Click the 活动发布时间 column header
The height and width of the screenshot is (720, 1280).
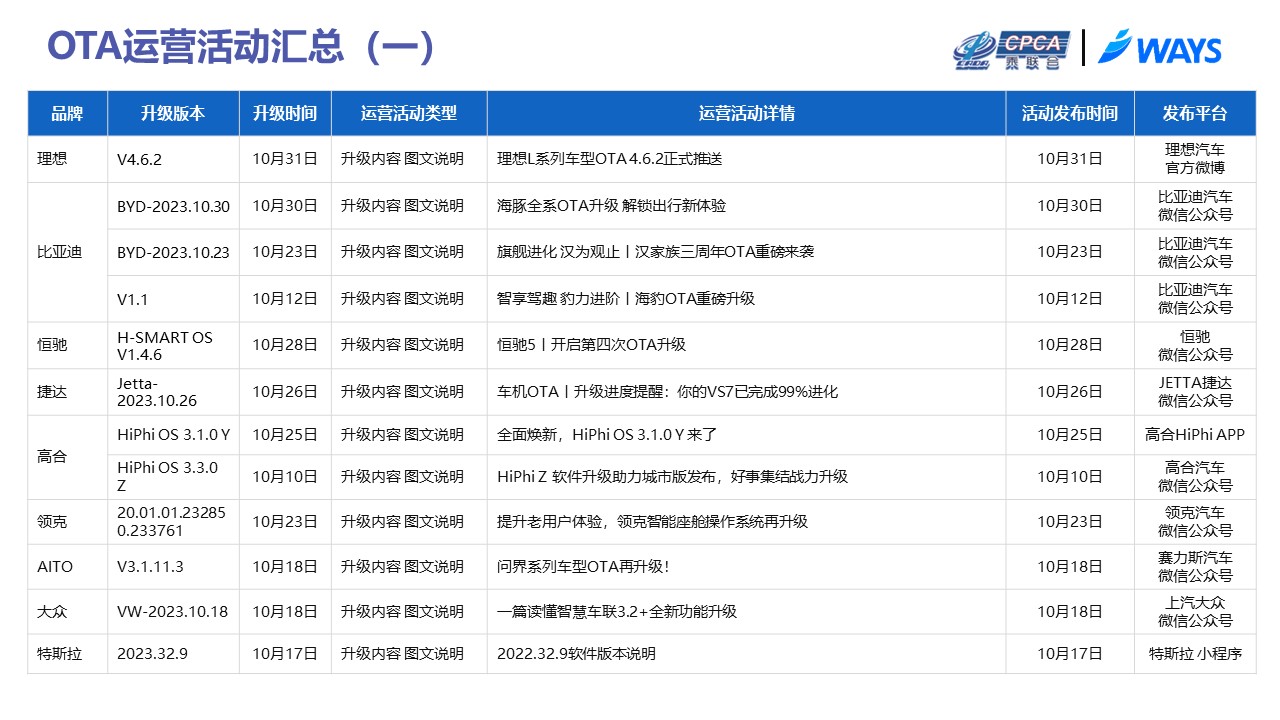click(1069, 114)
